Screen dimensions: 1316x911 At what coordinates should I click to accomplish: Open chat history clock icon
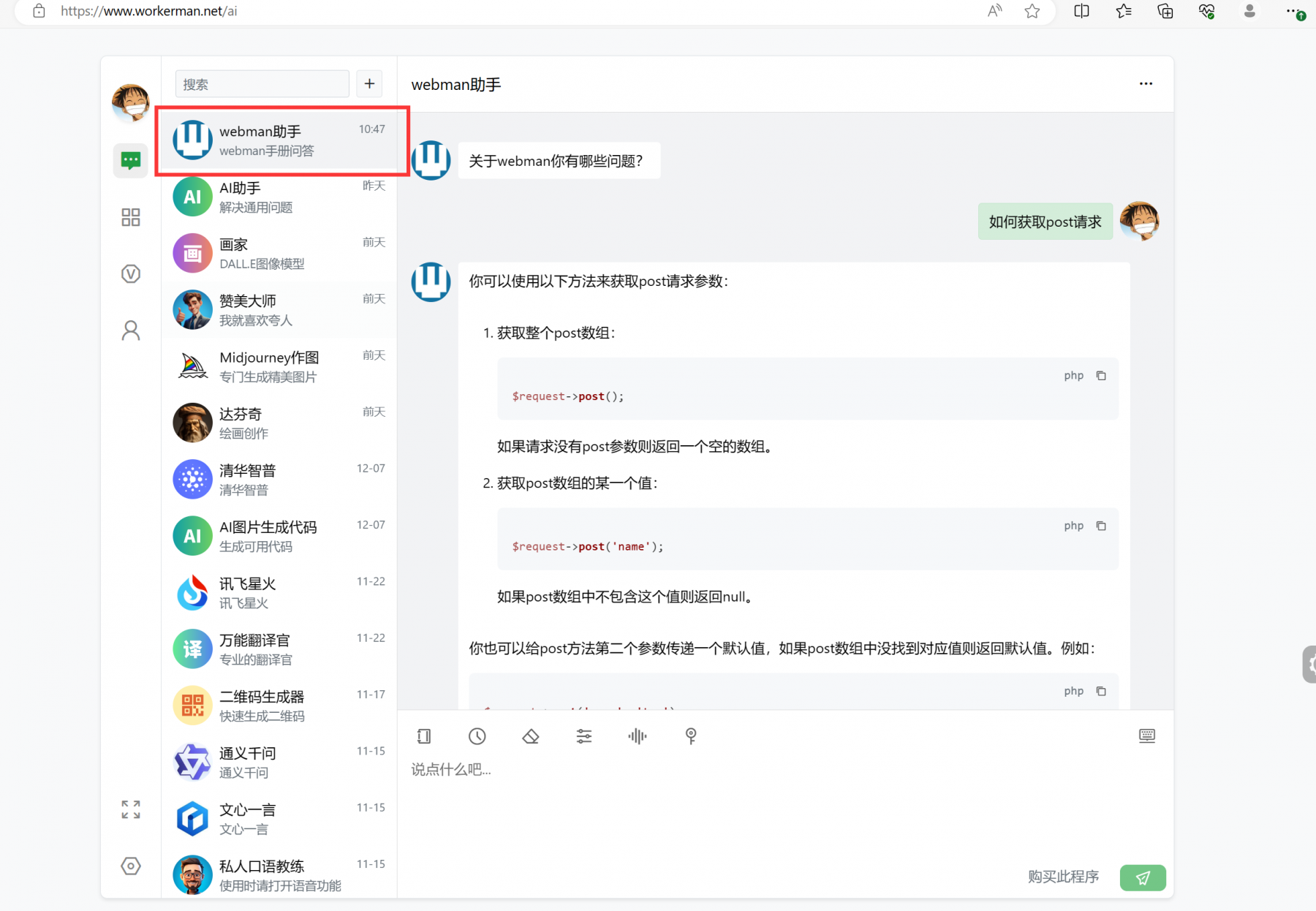(x=477, y=736)
